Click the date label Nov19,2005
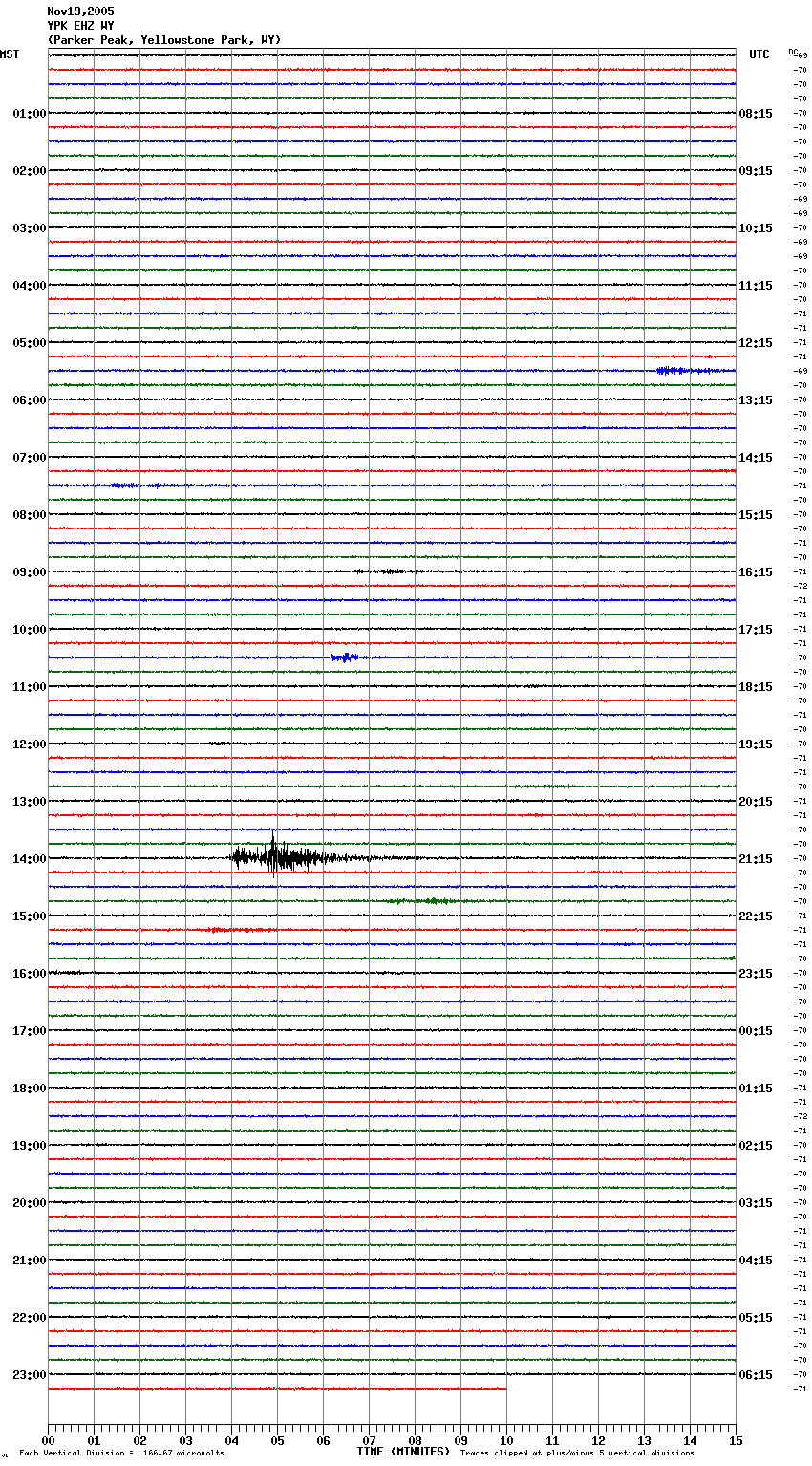The image size is (812, 1466). [80, 11]
